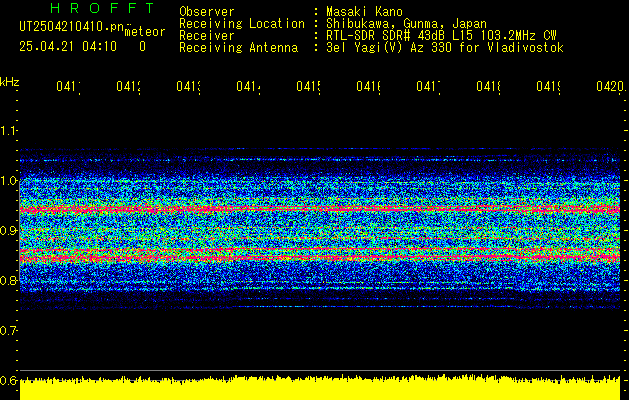Click the 0418 time axis marker
Image resolution: width=629 pixels, height=400 pixels.
(x=488, y=86)
